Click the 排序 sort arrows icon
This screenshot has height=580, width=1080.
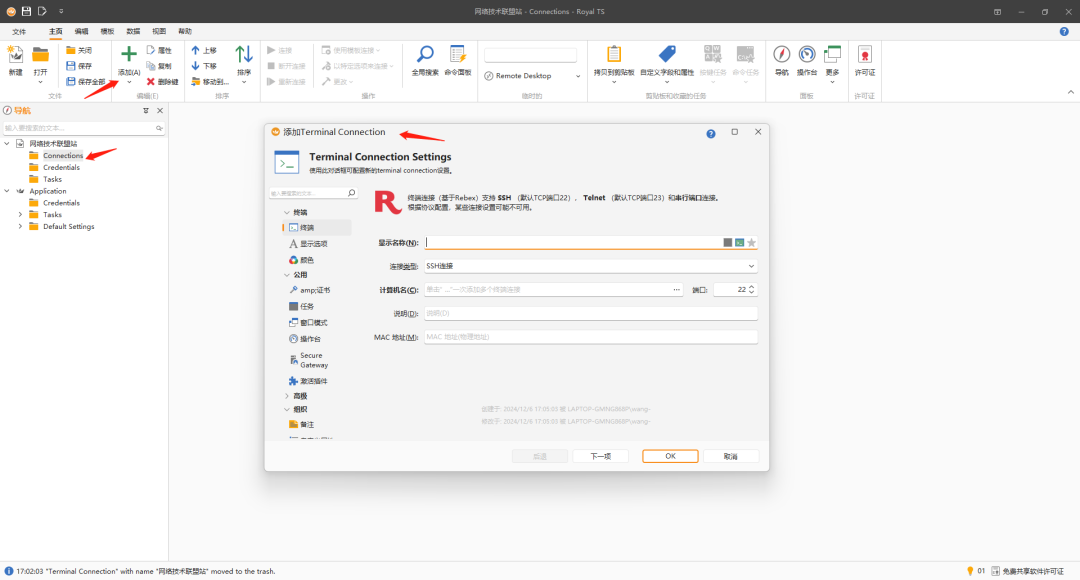[244, 54]
